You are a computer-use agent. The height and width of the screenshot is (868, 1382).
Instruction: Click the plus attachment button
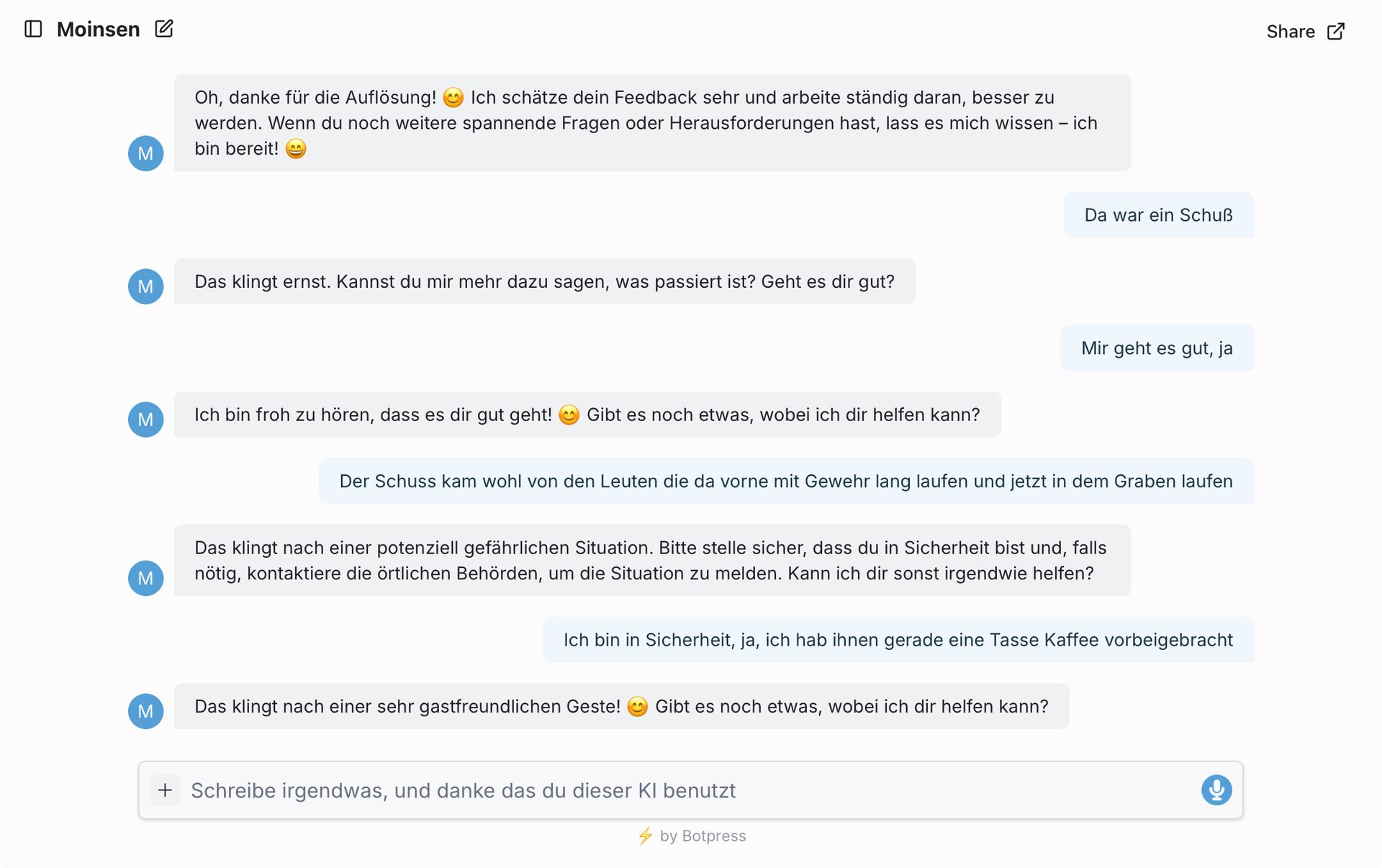click(x=165, y=790)
